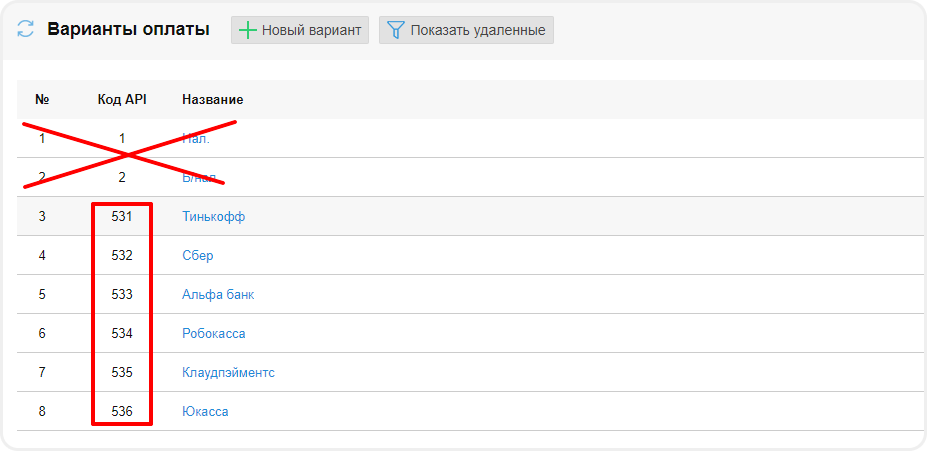Click the funnel icon for Показать удаленные
Viewport: 927px width, 451px height.
coord(395,30)
